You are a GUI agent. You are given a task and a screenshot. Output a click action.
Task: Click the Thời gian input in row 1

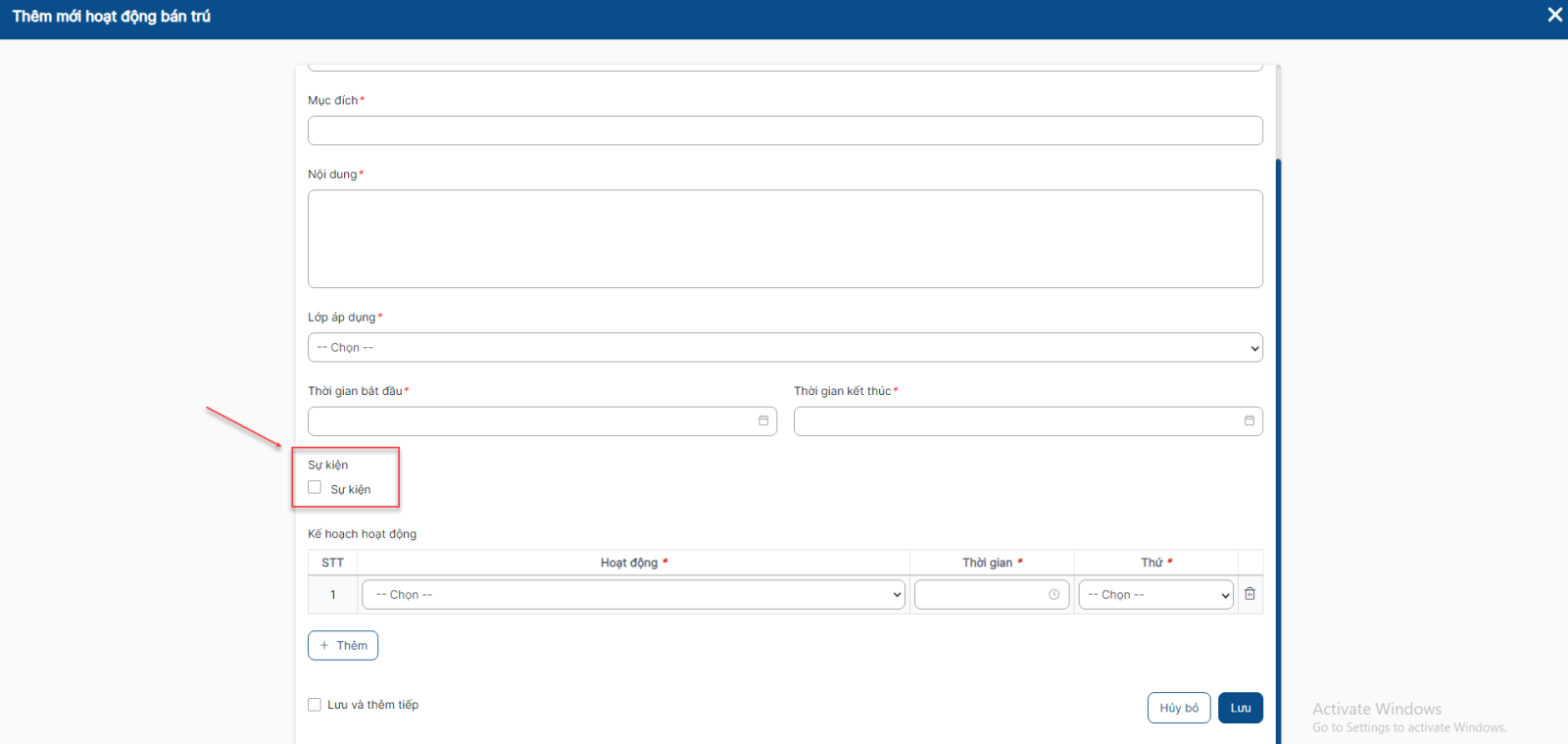(x=980, y=595)
